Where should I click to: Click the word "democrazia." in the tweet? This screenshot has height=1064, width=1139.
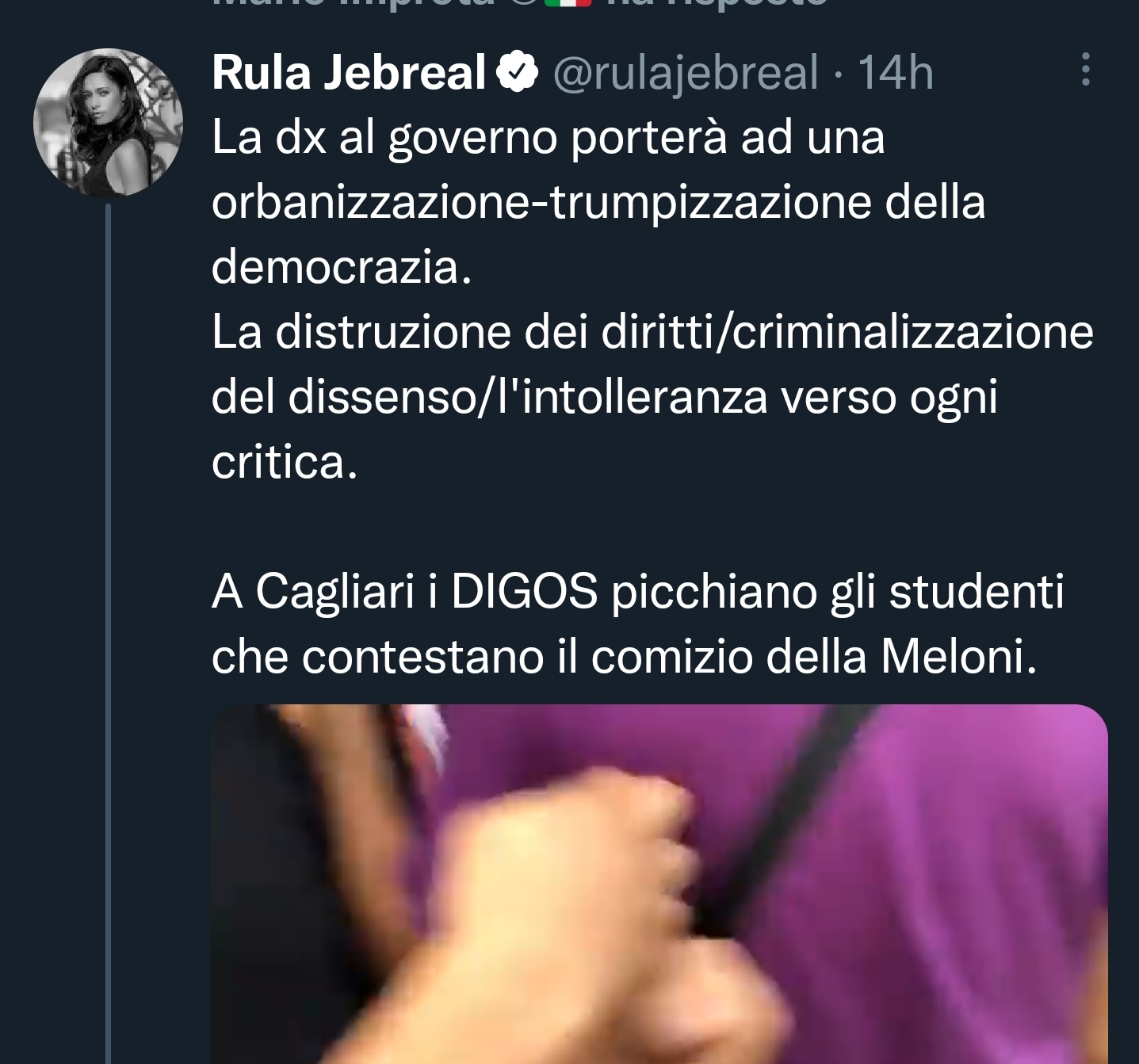tap(342, 267)
